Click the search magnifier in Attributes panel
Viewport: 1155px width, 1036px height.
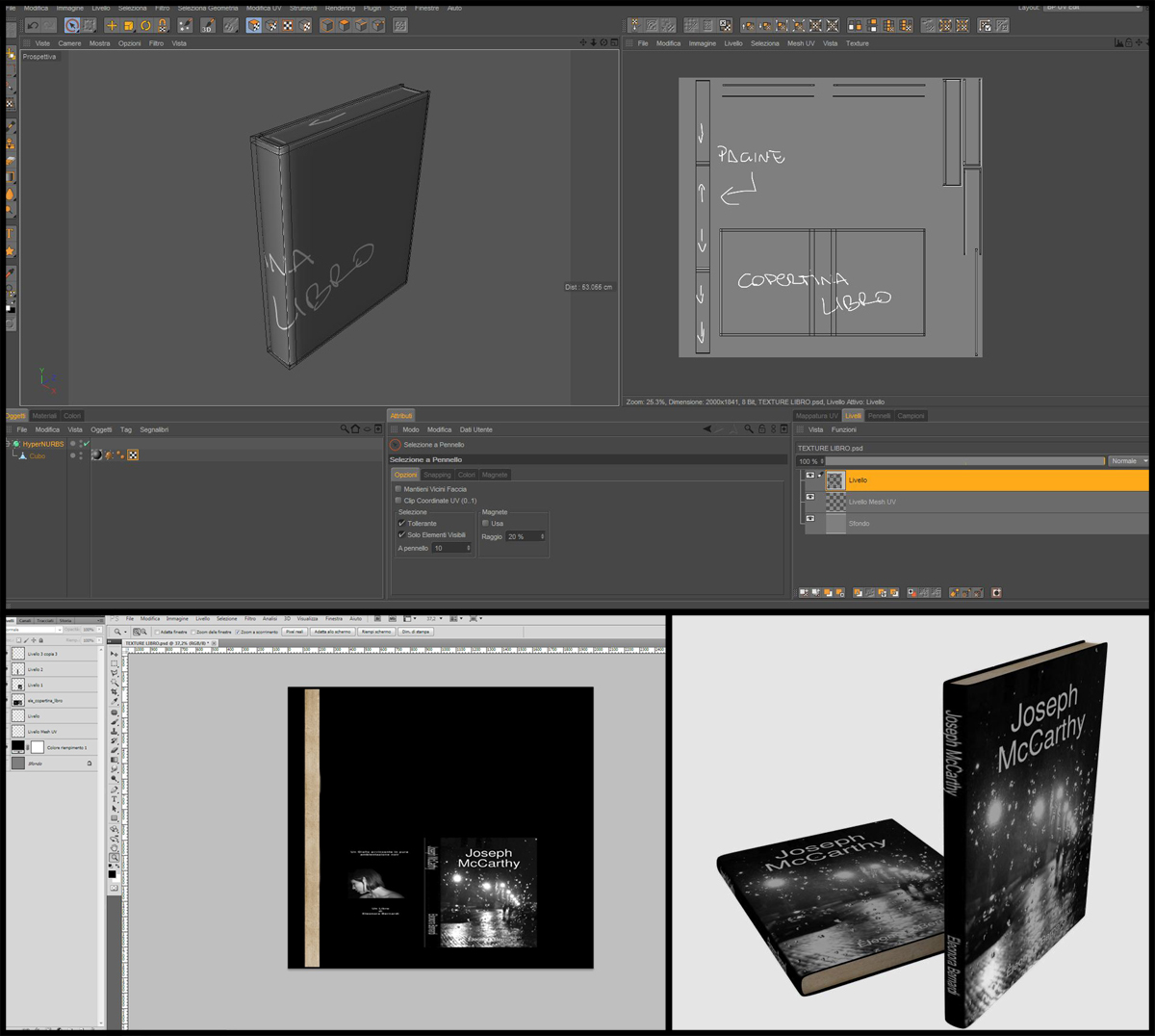coord(748,429)
